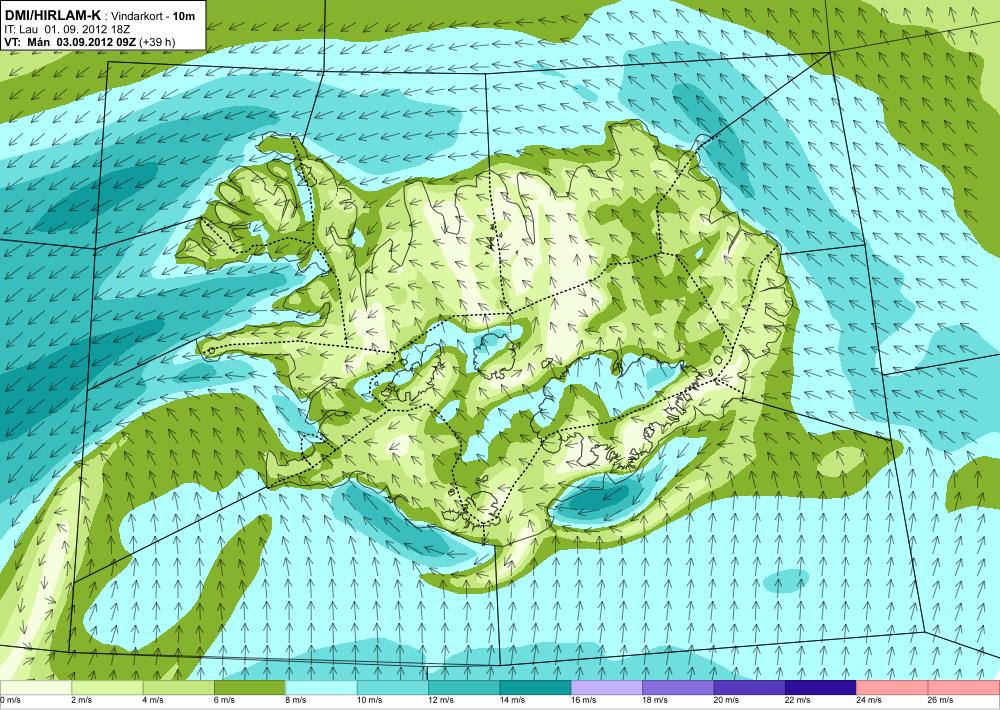The height and width of the screenshot is (710, 1000).
Task: Click the dark teal 14–16 m/s legend swatch
Action: point(535,688)
